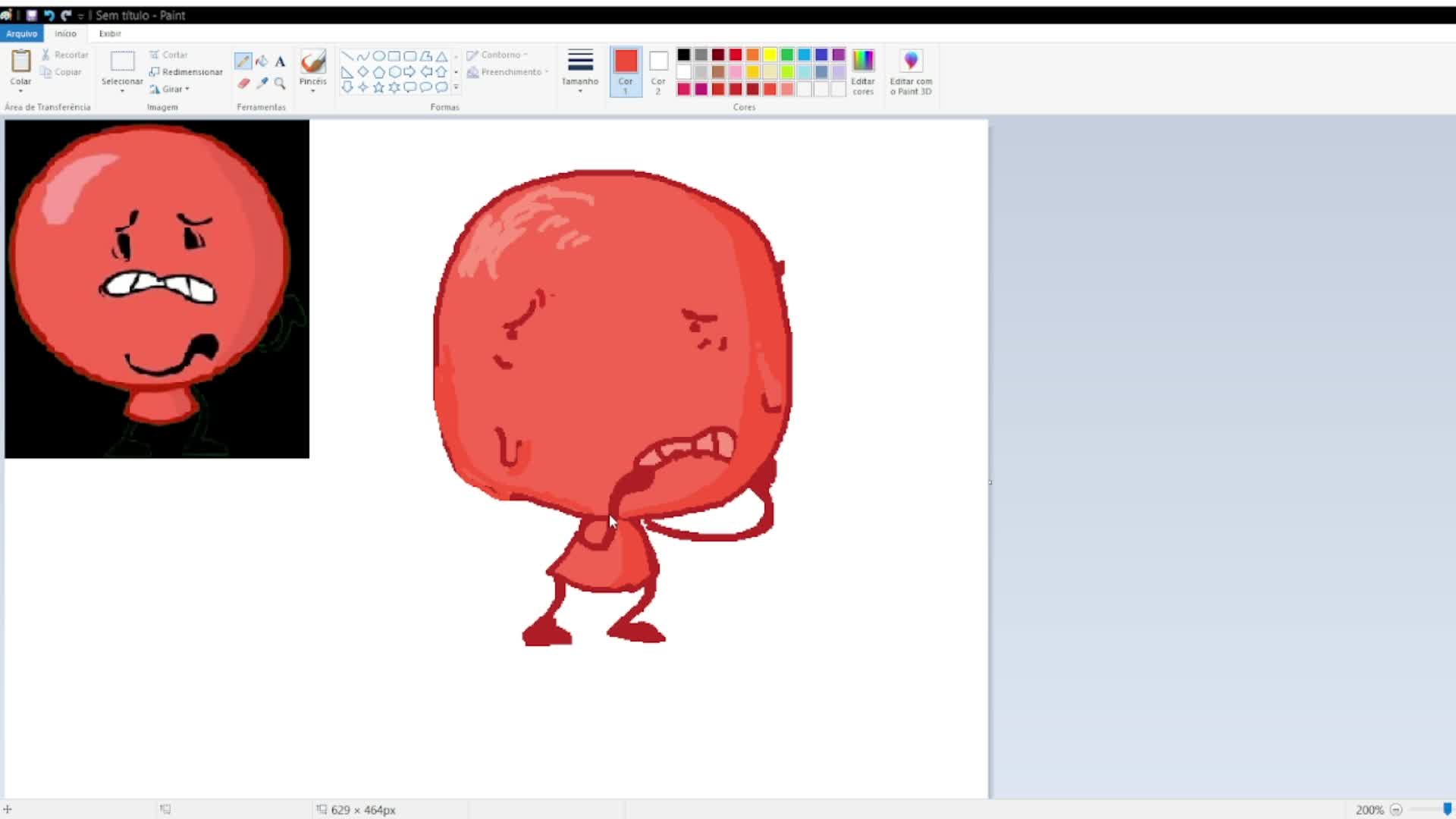Select the Pencil tool
This screenshot has width=1456, height=819.
(243, 61)
